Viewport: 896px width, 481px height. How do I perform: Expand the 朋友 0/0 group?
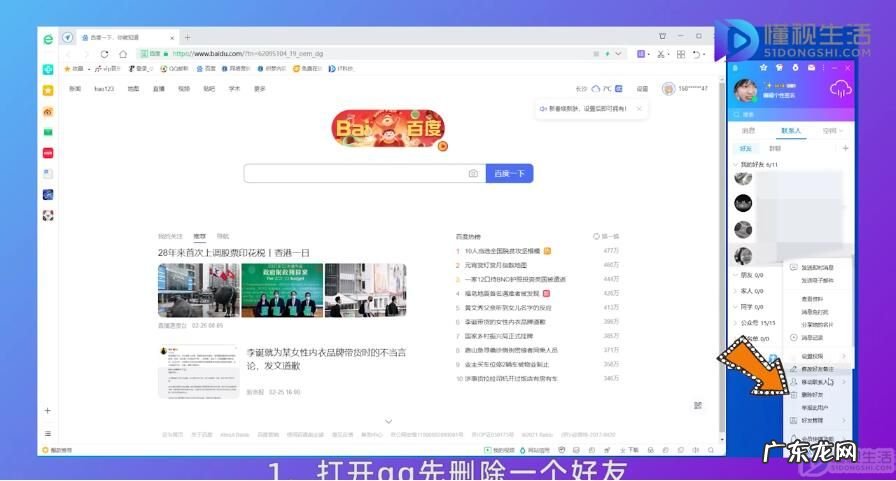tap(748, 275)
